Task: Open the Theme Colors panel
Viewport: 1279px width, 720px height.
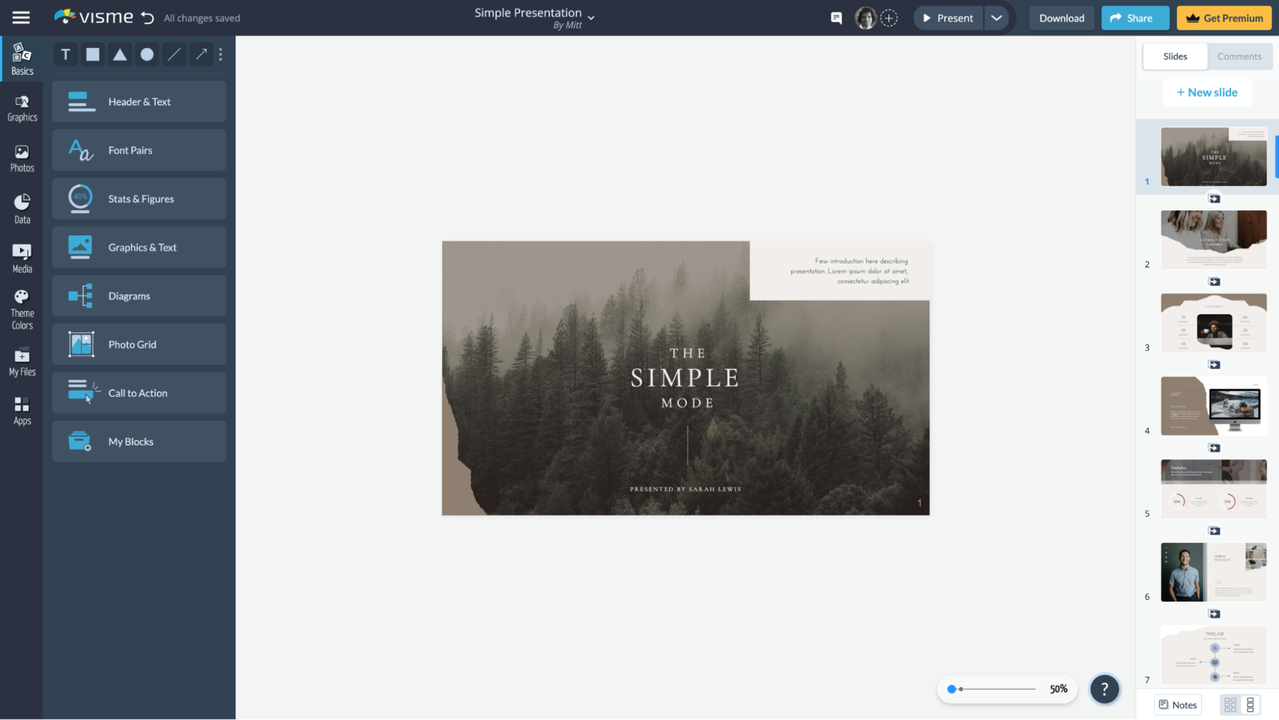Action: (22, 309)
